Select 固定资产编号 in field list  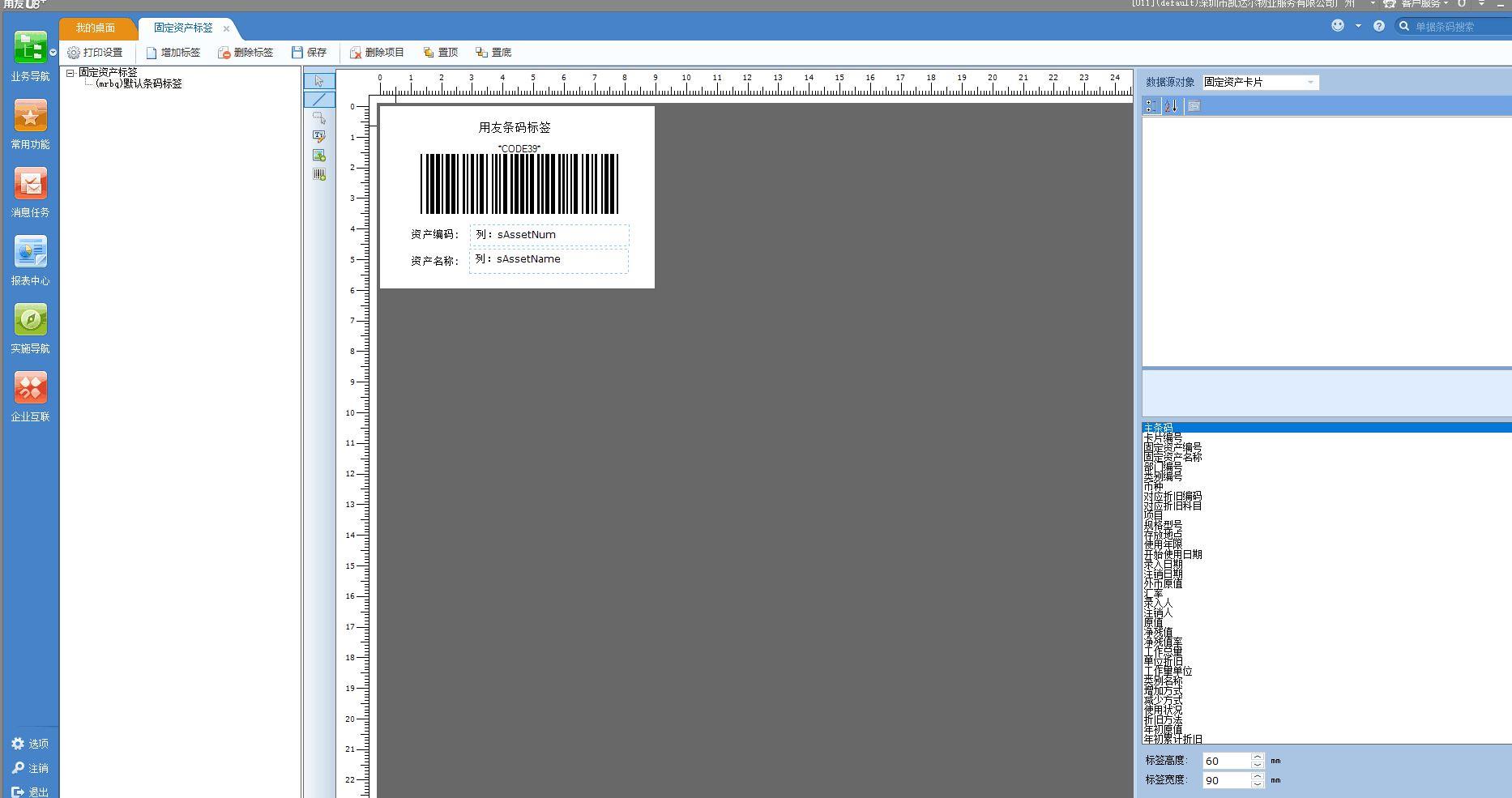[1326, 447]
